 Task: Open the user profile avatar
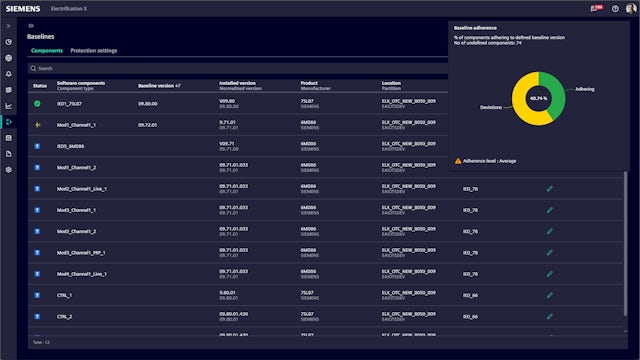pyautogui.click(x=631, y=9)
